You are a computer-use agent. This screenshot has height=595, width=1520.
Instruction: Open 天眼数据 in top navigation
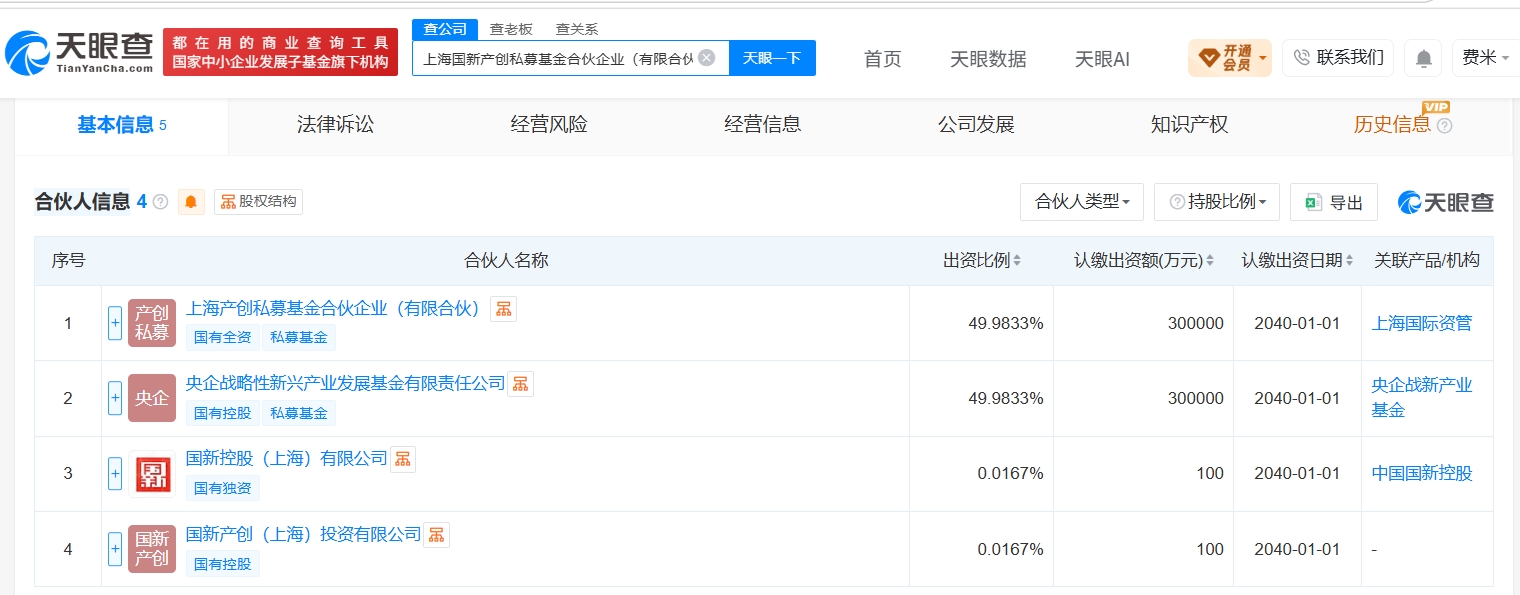click(988, 59)
